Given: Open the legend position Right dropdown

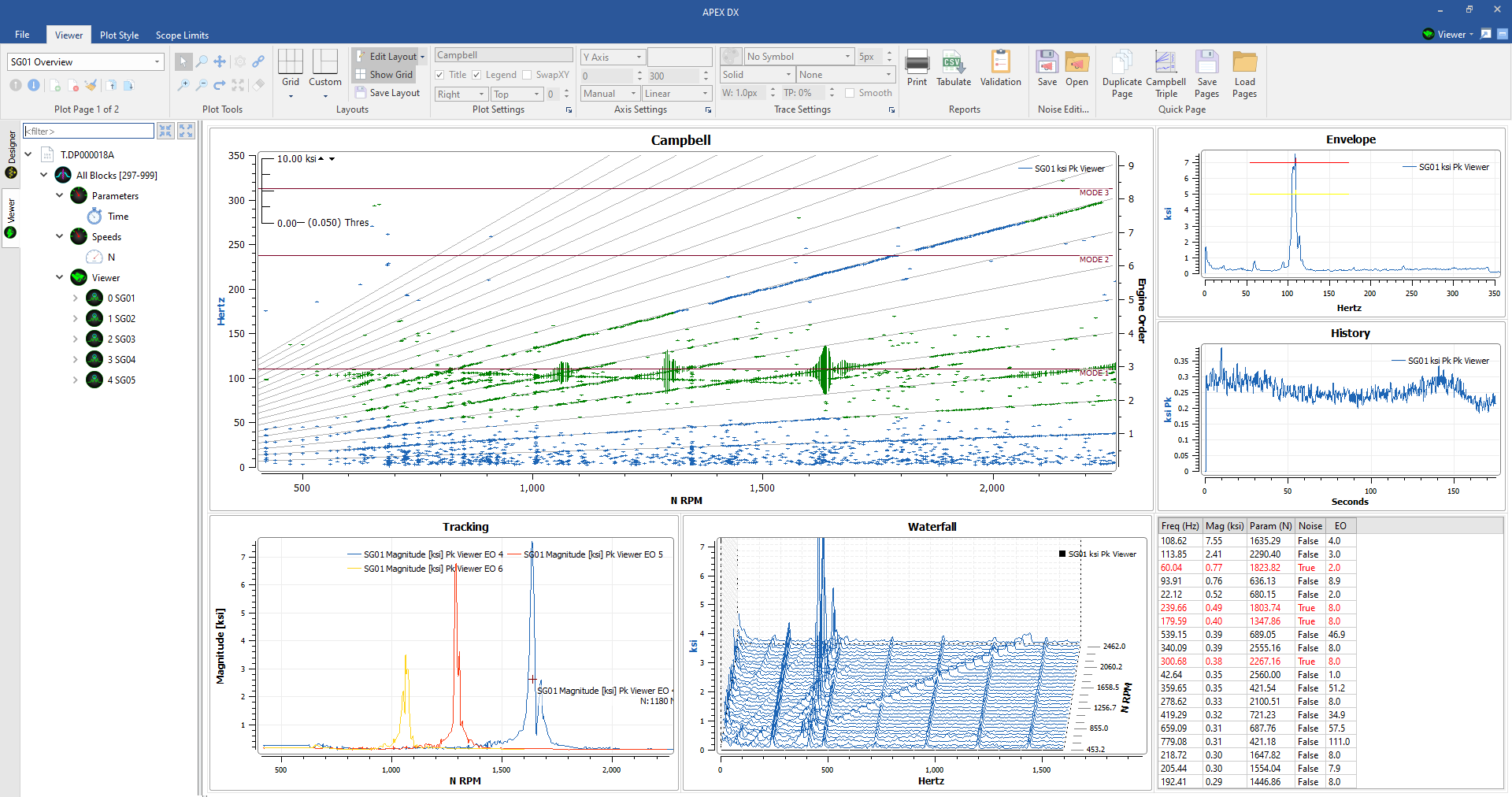Looking at the screenshot, I should point(481,94).
